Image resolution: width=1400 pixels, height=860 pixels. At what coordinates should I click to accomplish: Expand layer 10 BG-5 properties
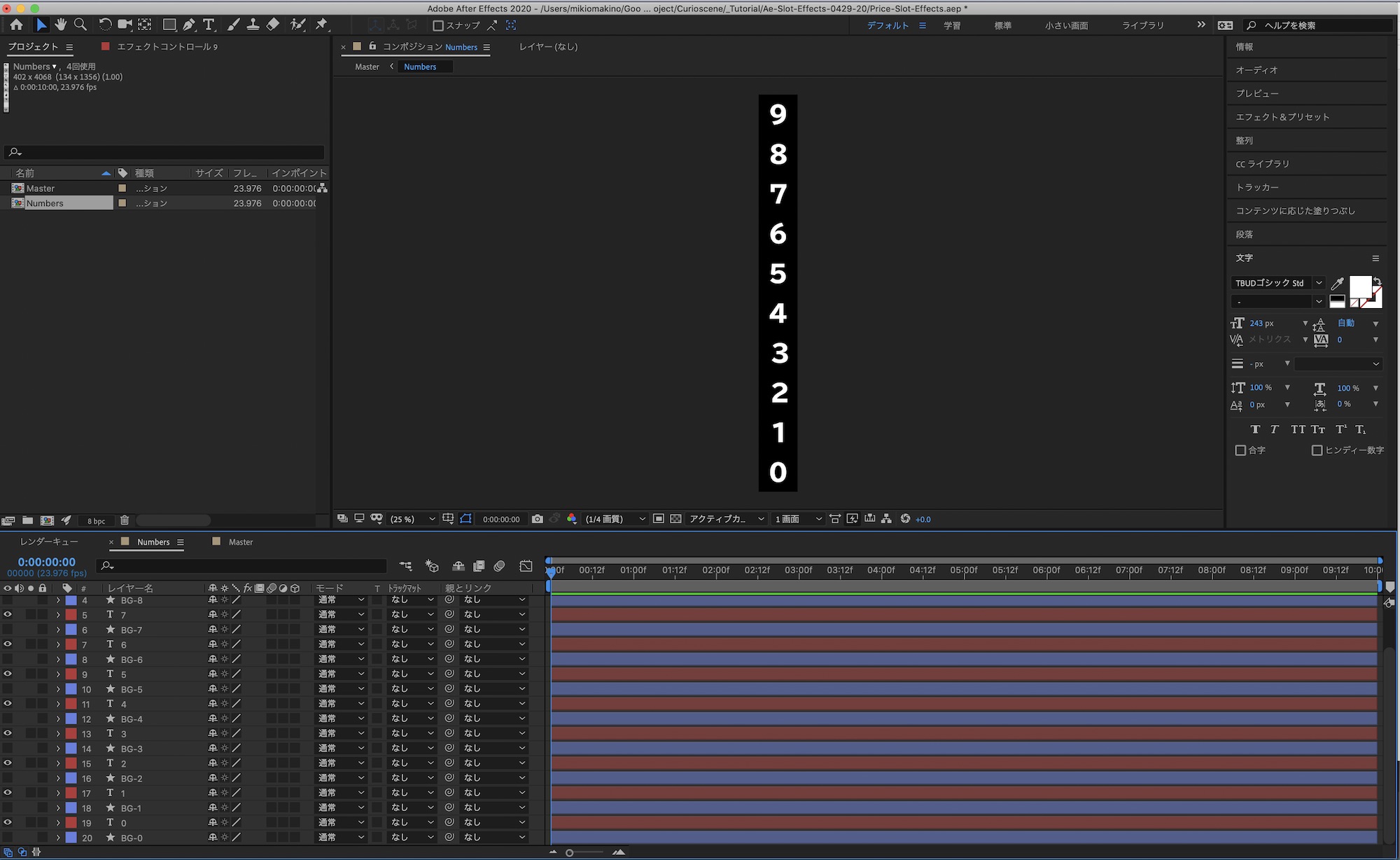[x=58, y=689]
